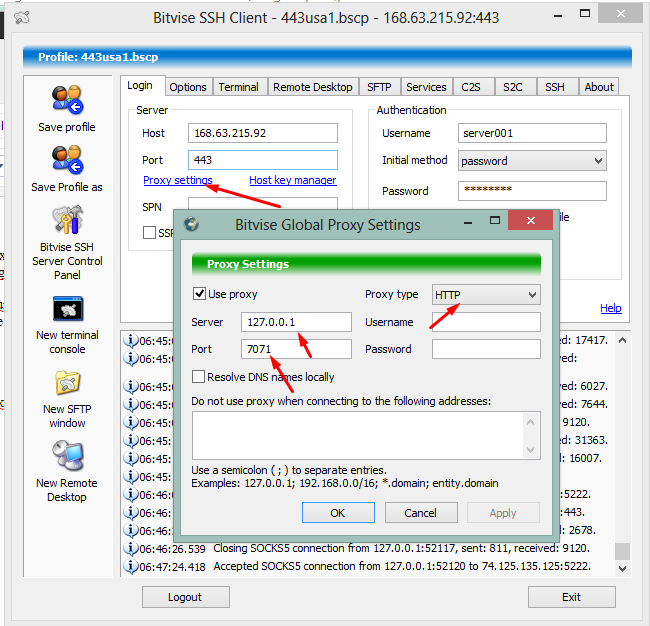Click the Bitvise app icon in title bar
The height and width of the screenshot is (626, 650).
[x=22, y=17]
